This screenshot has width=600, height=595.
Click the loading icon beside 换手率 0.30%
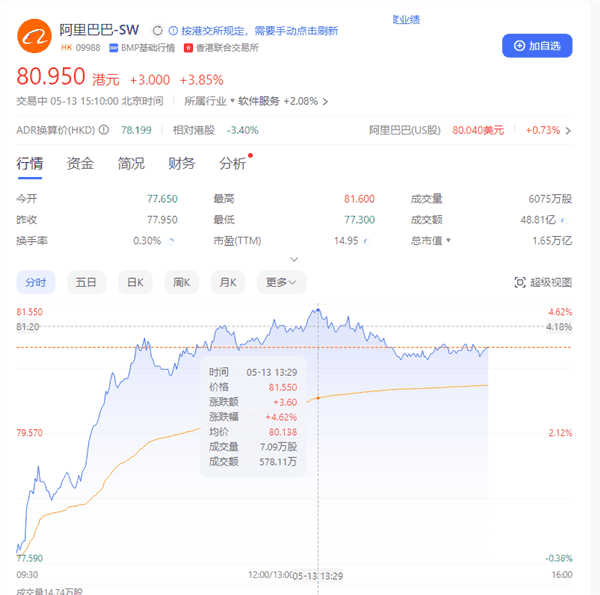click(x=171, y=241)
